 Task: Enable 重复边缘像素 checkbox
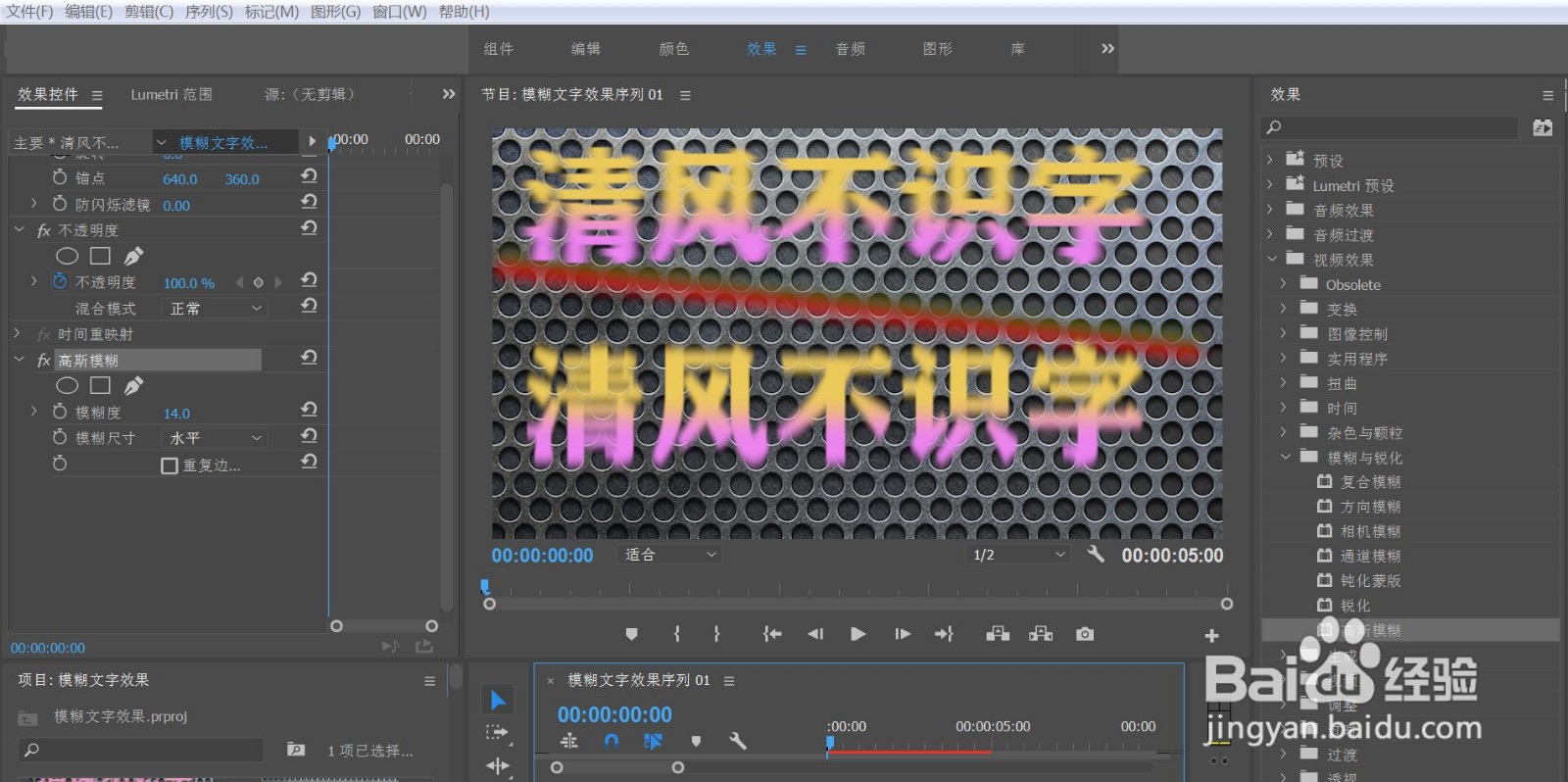point(170,465)
